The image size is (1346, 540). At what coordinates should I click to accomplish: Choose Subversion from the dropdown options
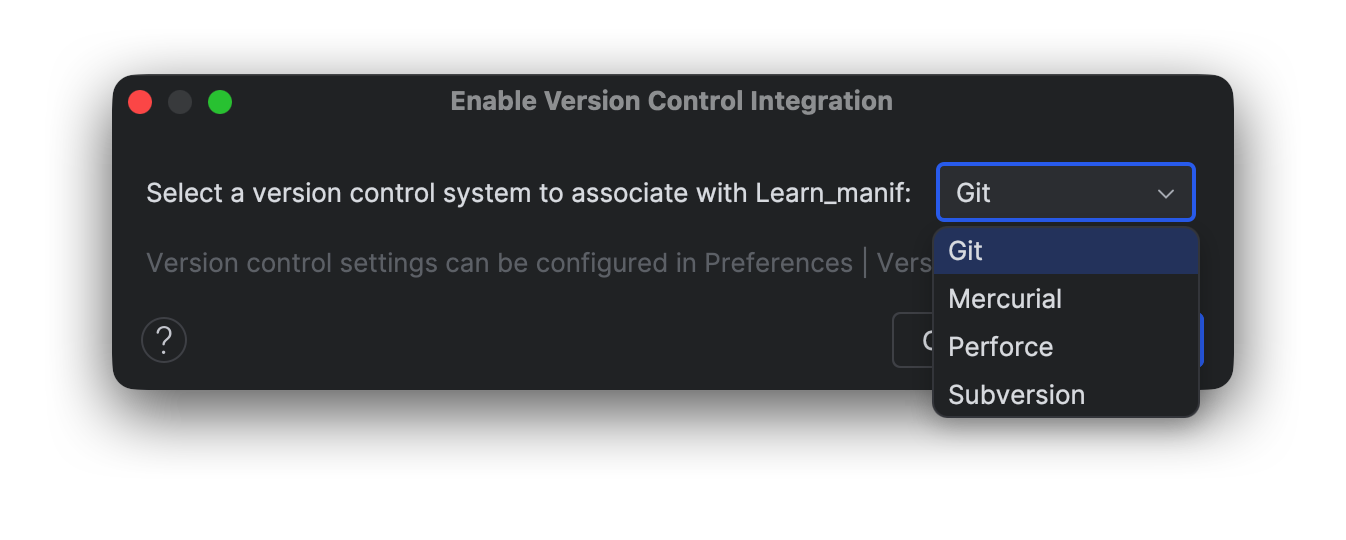click(1016, 395)
